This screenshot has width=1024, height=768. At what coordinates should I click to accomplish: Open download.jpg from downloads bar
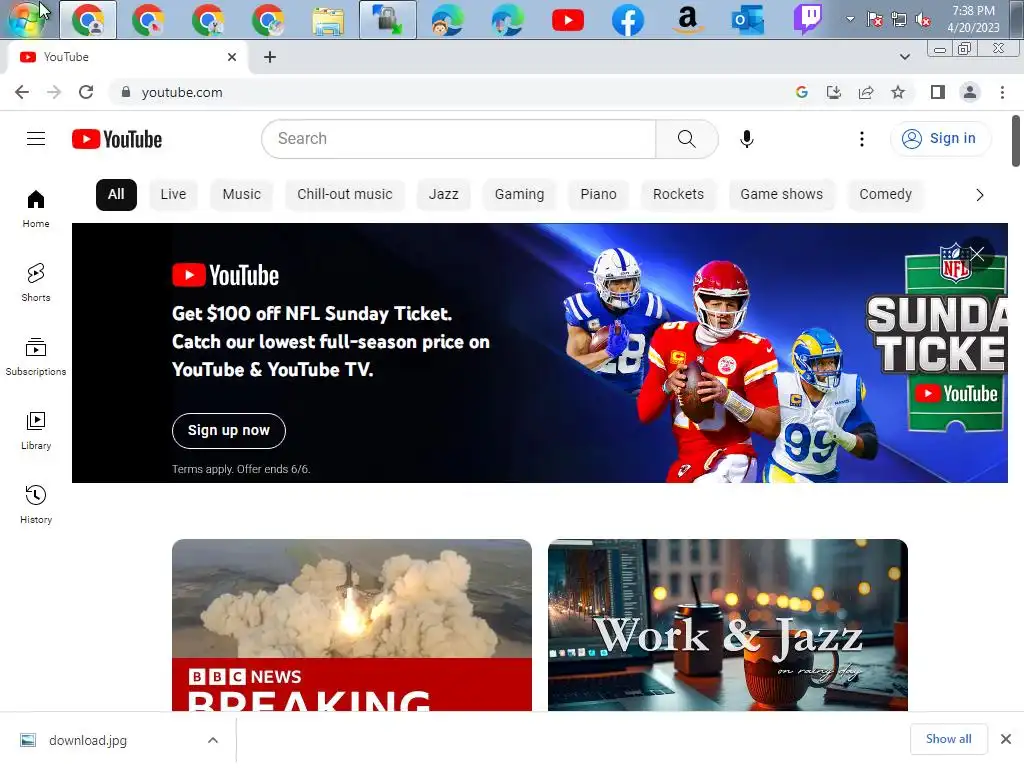88,740
